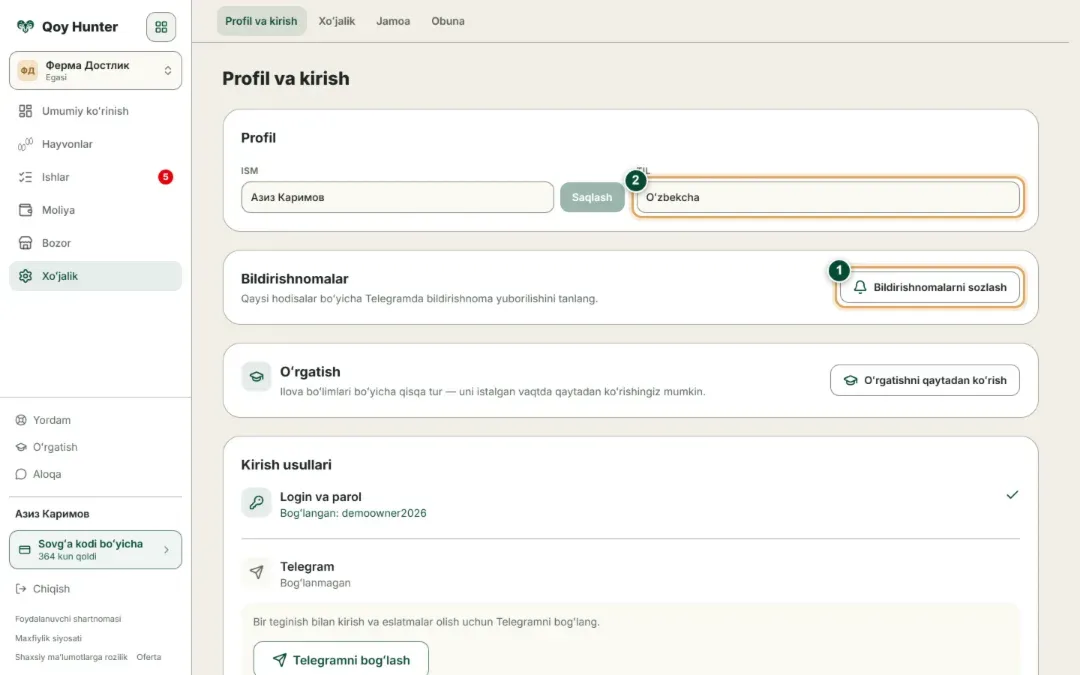Switch to the Obuna tab
Image resolution: width=1080 pixels, height=675 pixels.
448,21
